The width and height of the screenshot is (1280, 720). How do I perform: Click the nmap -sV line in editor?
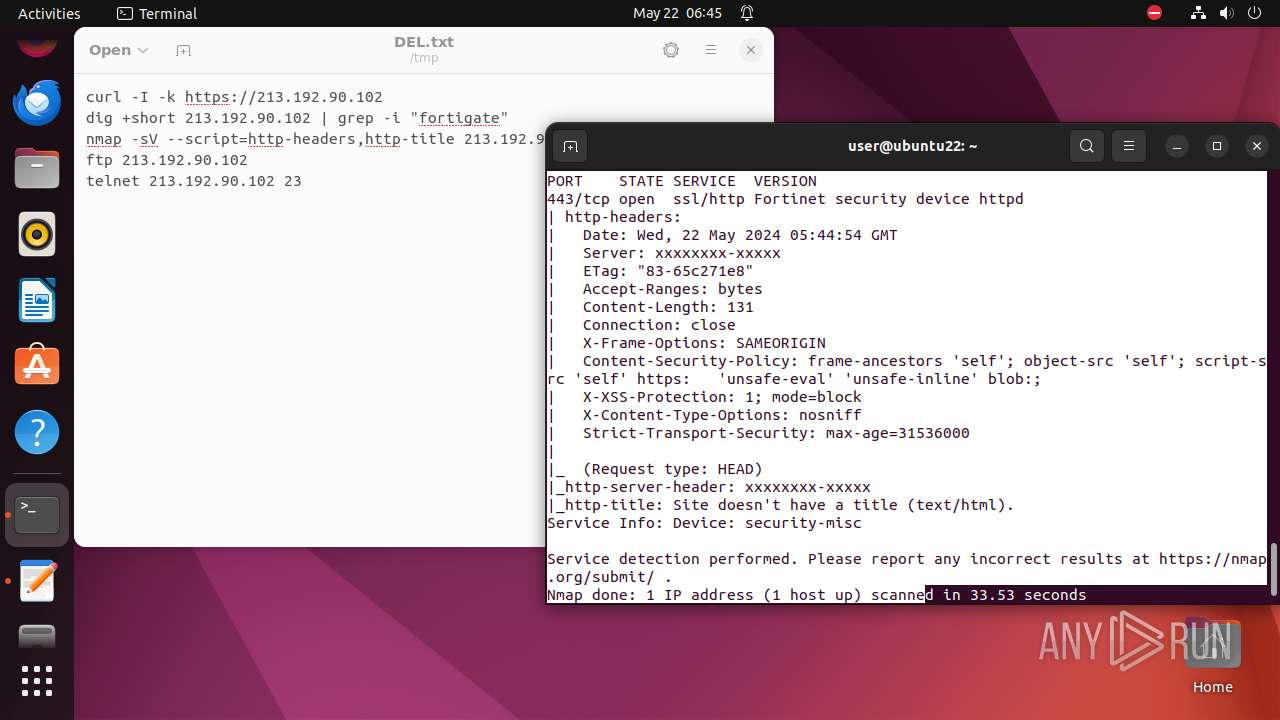tap(315, 139)
